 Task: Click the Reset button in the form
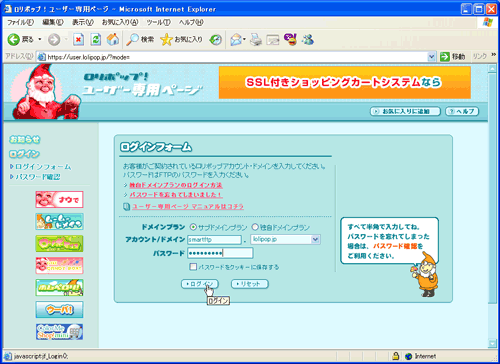coord(250,284)
